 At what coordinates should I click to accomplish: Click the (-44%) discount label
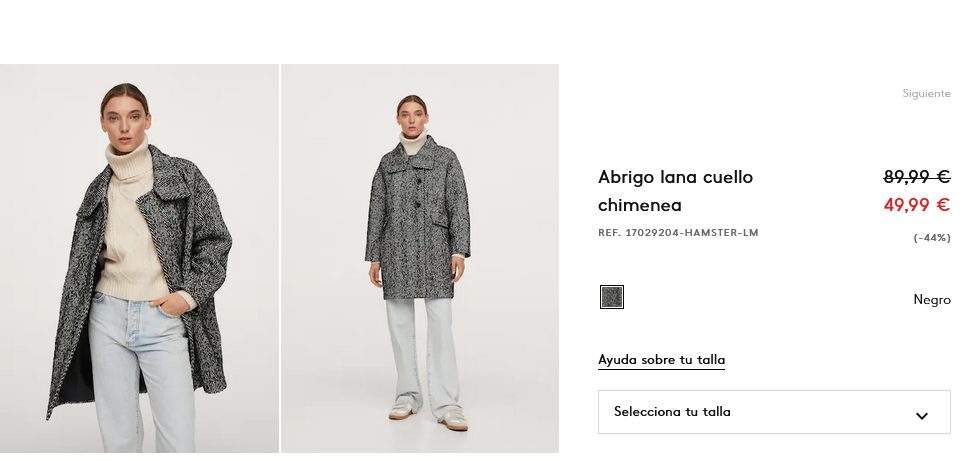click(931, 238)
